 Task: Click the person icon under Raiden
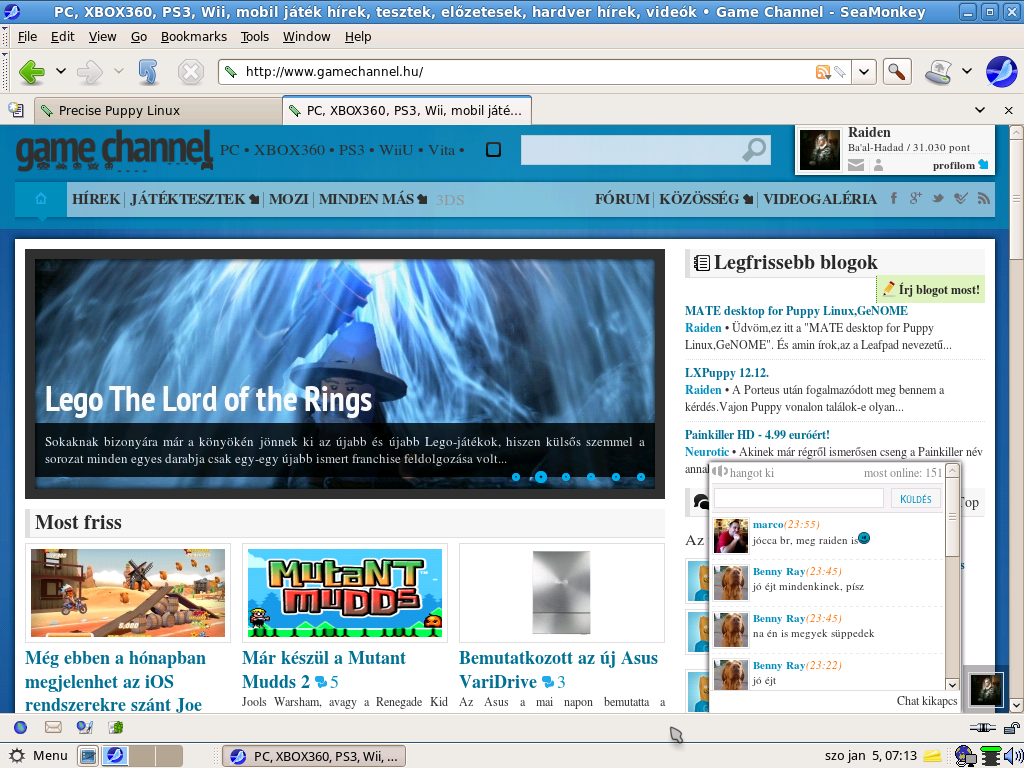click(x=878, y=165)
